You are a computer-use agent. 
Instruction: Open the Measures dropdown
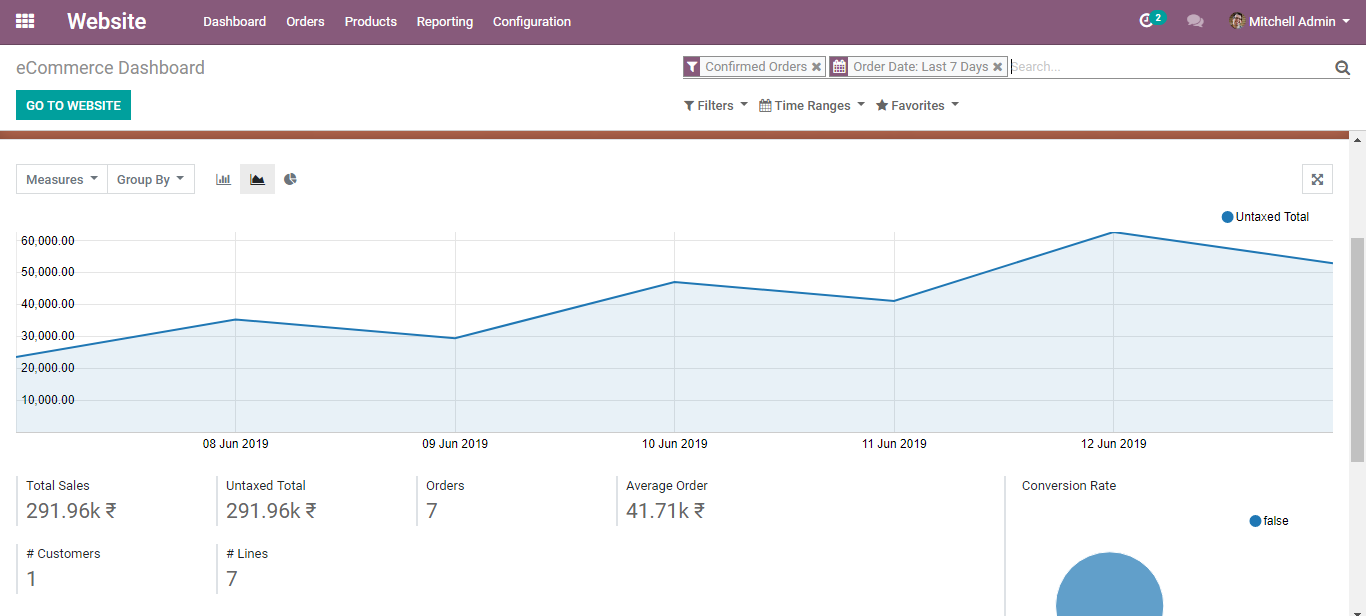[62, 179]
